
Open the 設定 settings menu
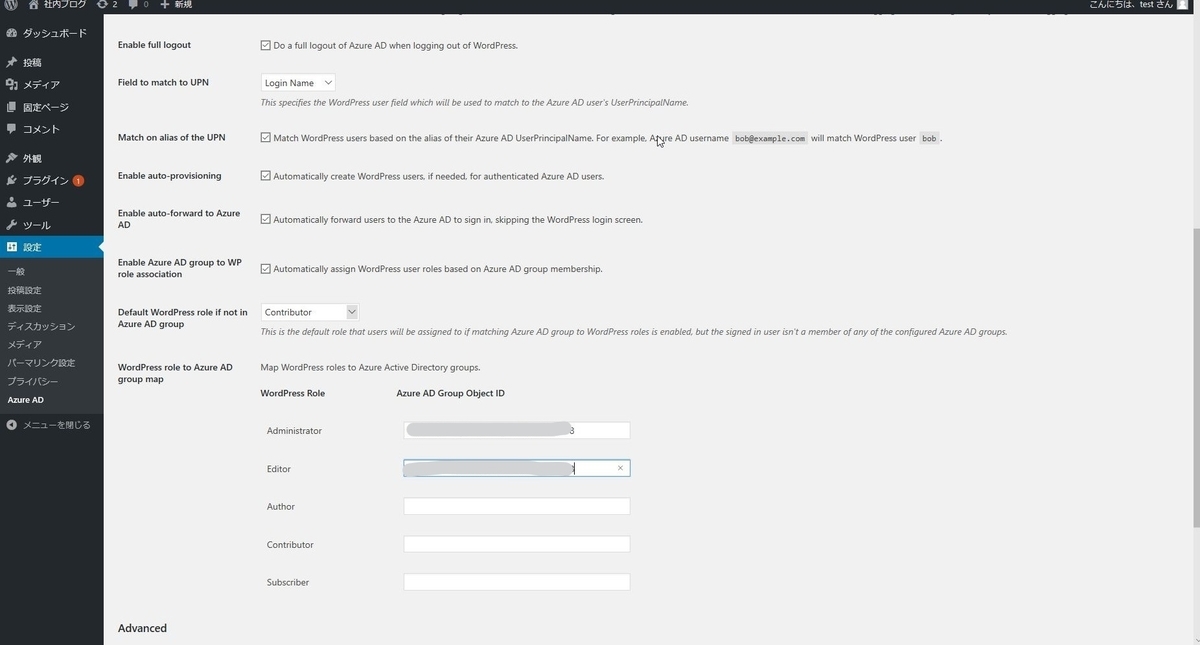[52, 247]
